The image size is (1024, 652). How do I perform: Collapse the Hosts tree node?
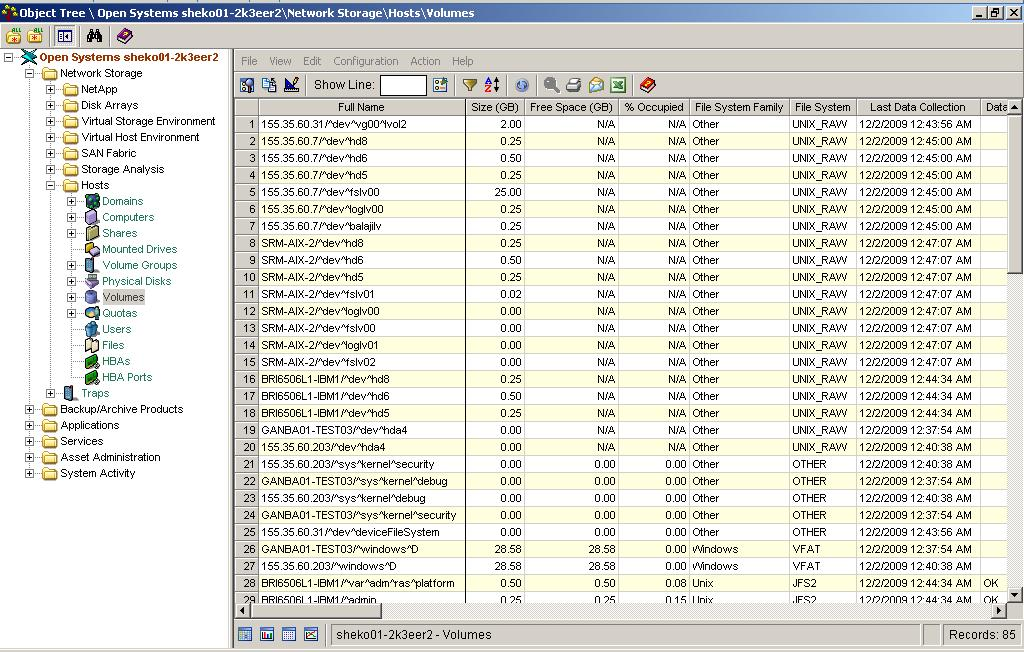51,185
